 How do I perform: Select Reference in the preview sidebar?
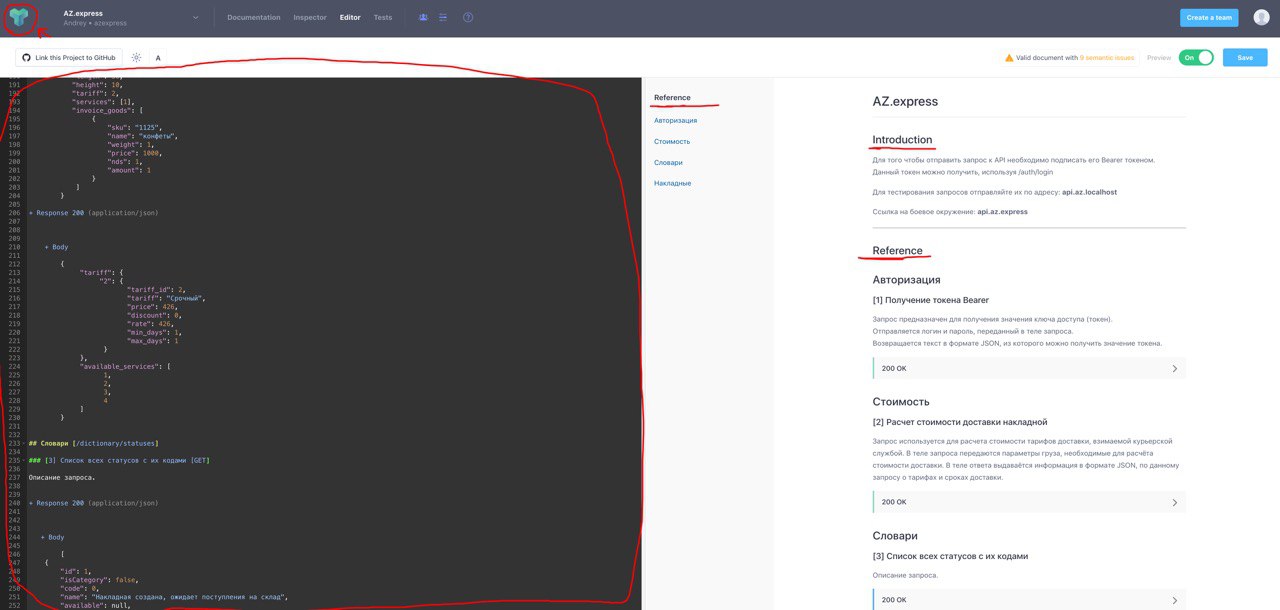click(x=672, y=97)
